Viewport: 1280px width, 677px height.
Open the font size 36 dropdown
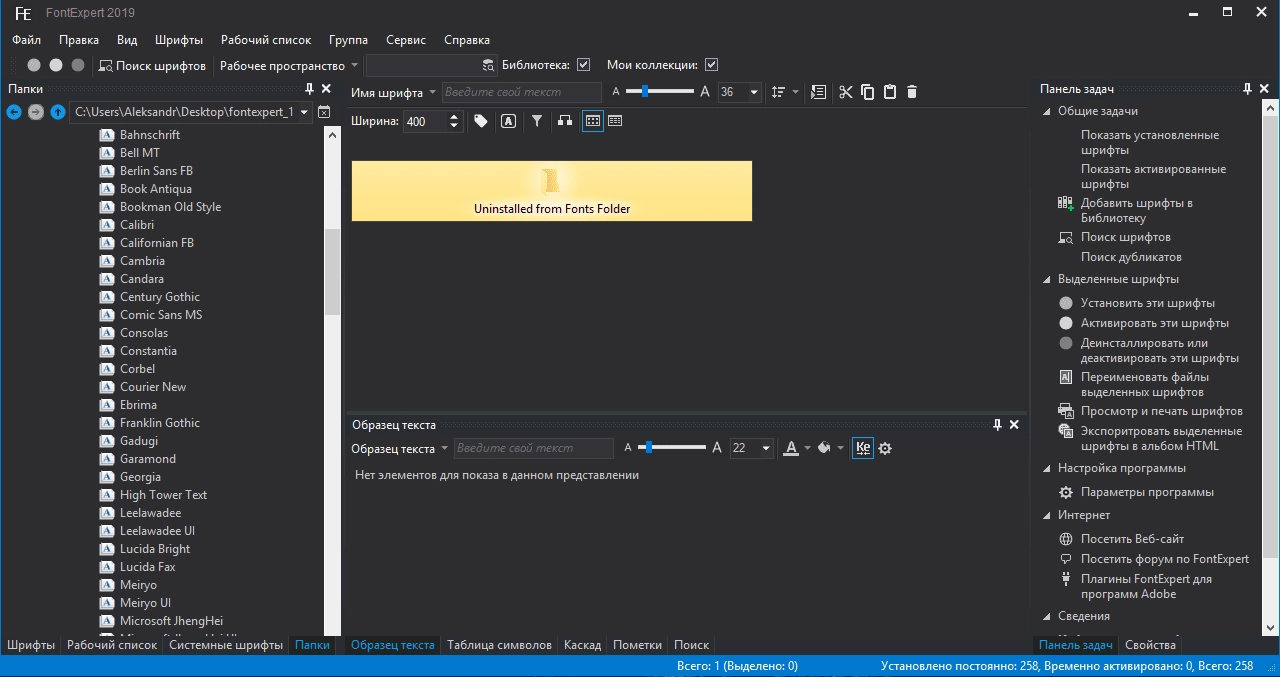[x=754, y=92]
